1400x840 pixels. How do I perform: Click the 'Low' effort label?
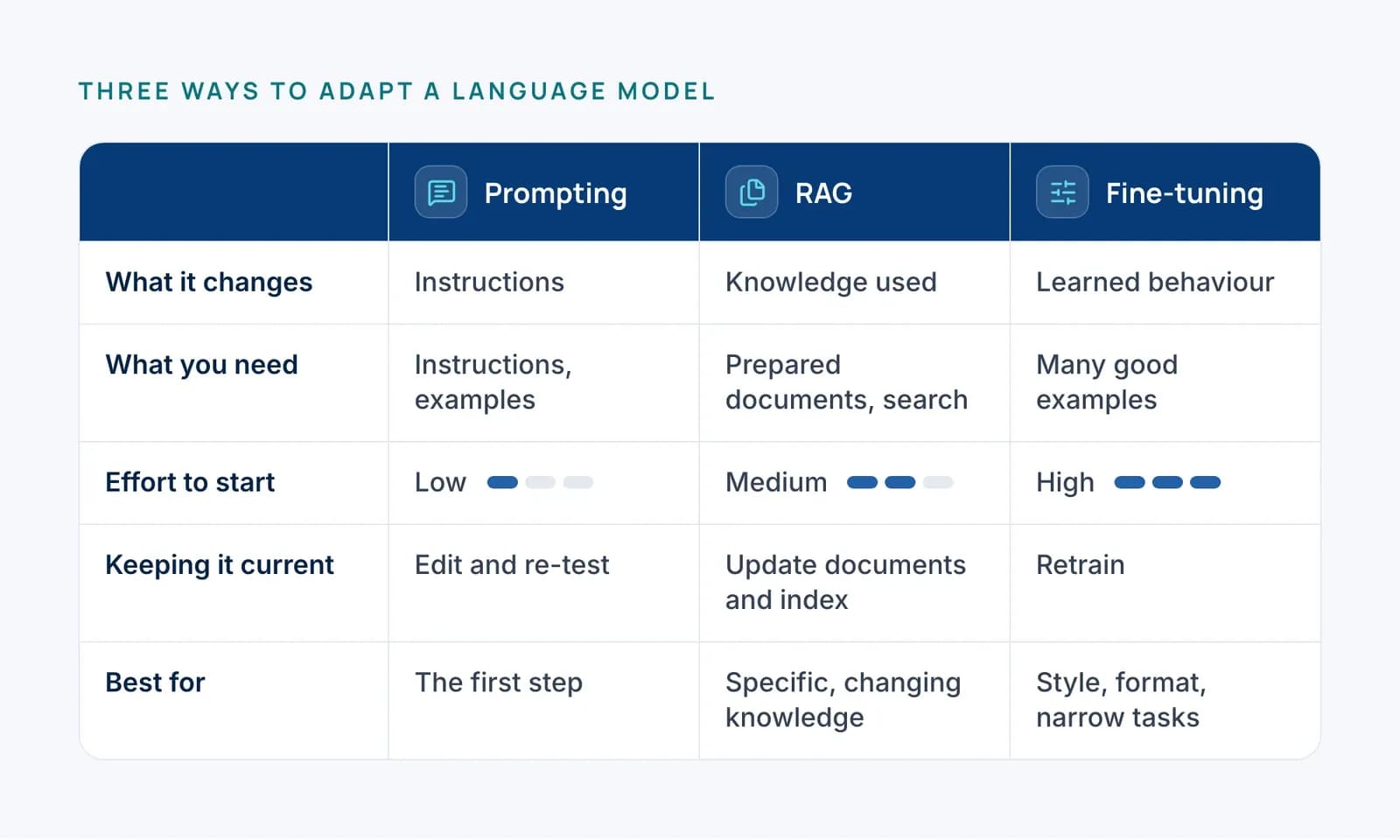pos(440,482)
